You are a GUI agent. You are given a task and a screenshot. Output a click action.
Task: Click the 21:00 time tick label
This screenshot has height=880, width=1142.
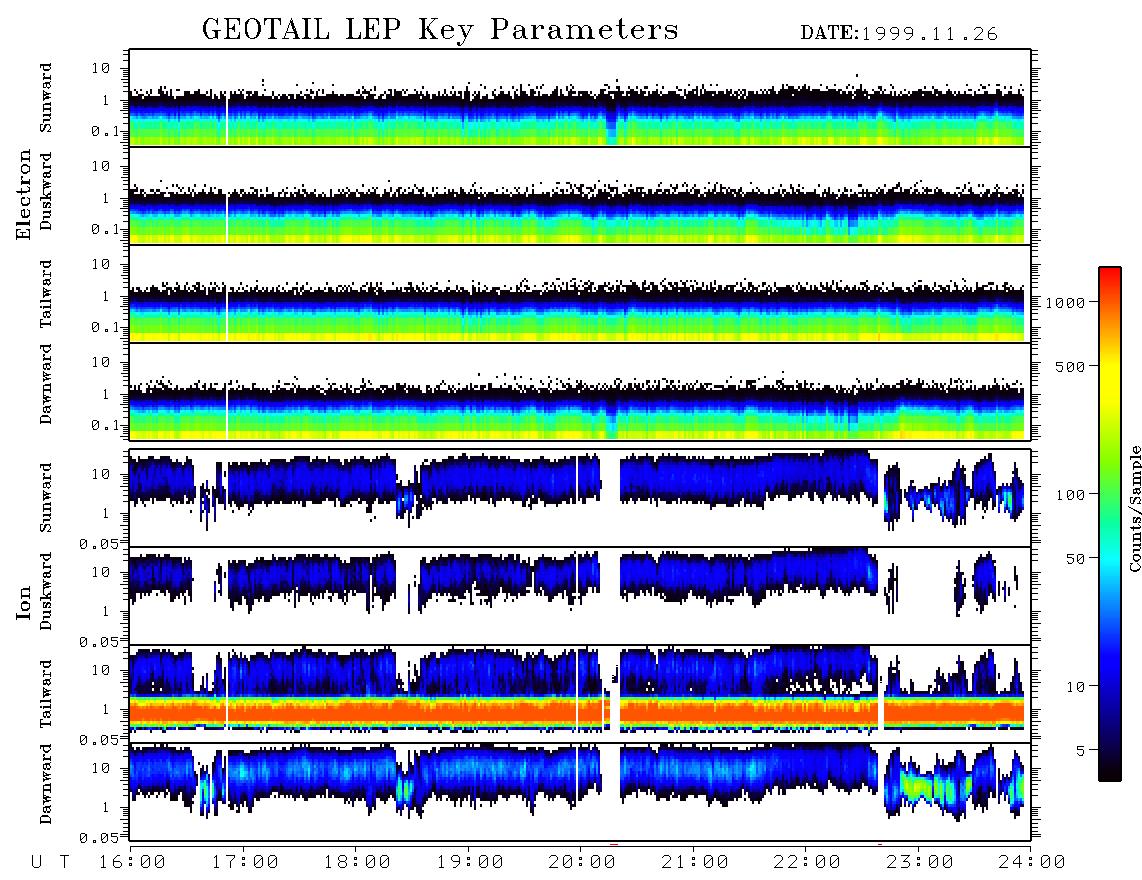(x=695, y=863)
